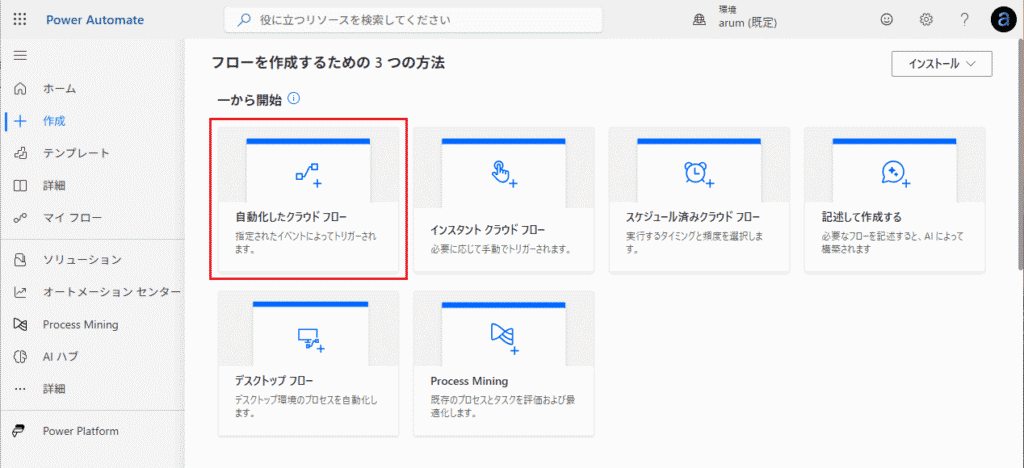Open the インストール dropdown button
The width and height of the screenshot is (1024, 468).
942,63
